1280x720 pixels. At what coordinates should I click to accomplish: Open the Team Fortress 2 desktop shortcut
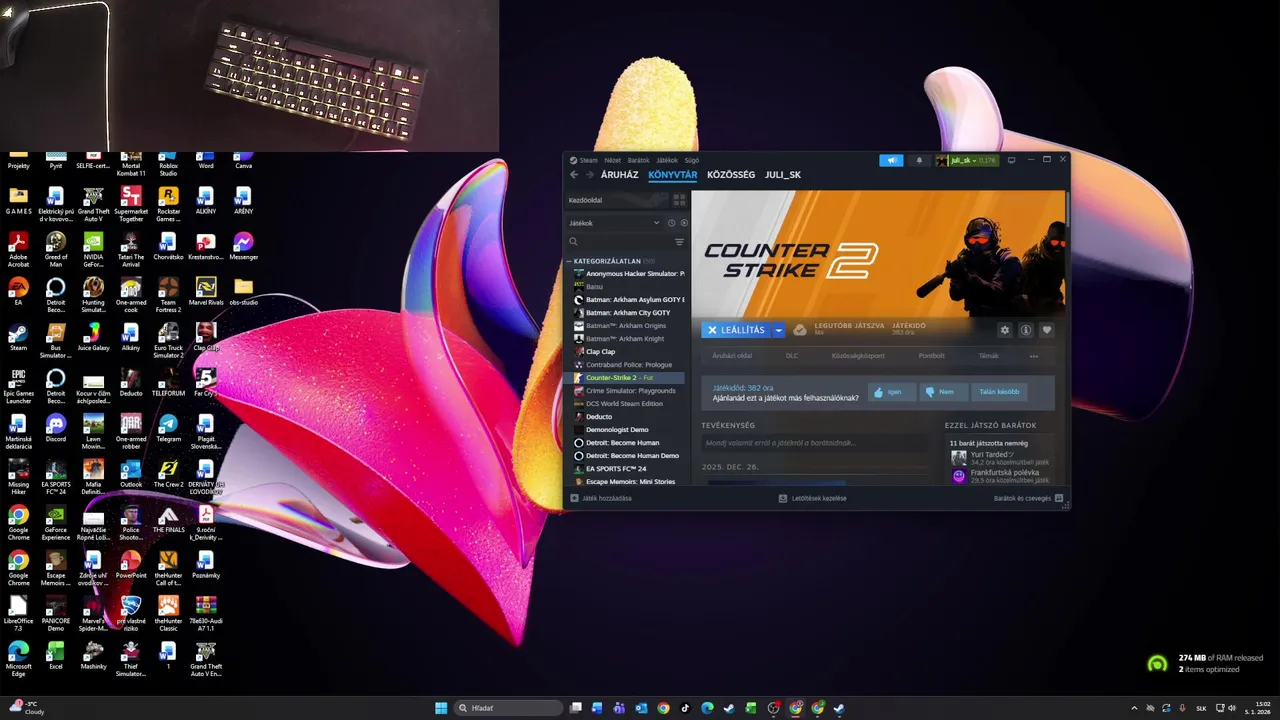(168, 295)
